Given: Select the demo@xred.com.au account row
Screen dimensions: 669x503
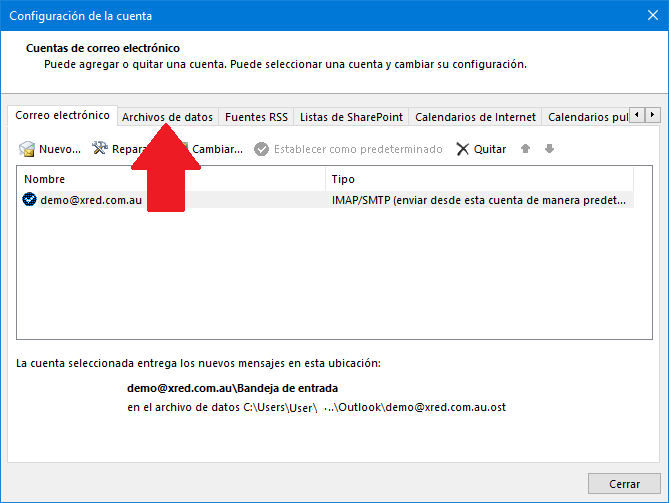Looking at the screenshot, I should pos(328,200).
